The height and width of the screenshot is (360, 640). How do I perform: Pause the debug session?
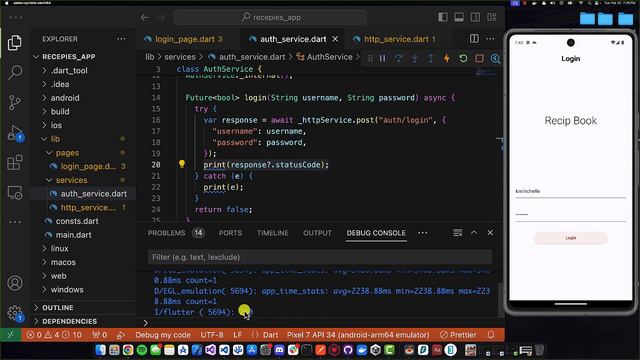pyautogui.click(x=382, y=58)
